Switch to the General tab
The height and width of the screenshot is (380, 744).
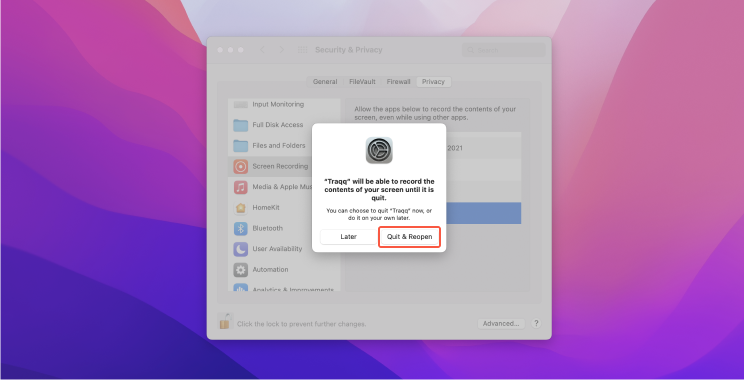[325, 82]
